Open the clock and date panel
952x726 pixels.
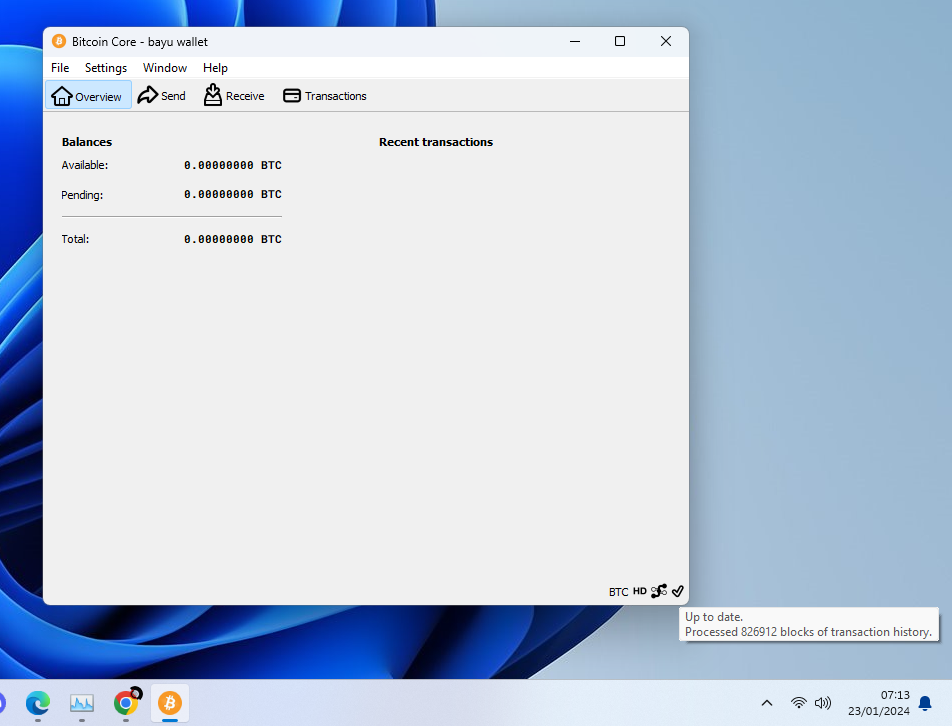coord(879,703)
